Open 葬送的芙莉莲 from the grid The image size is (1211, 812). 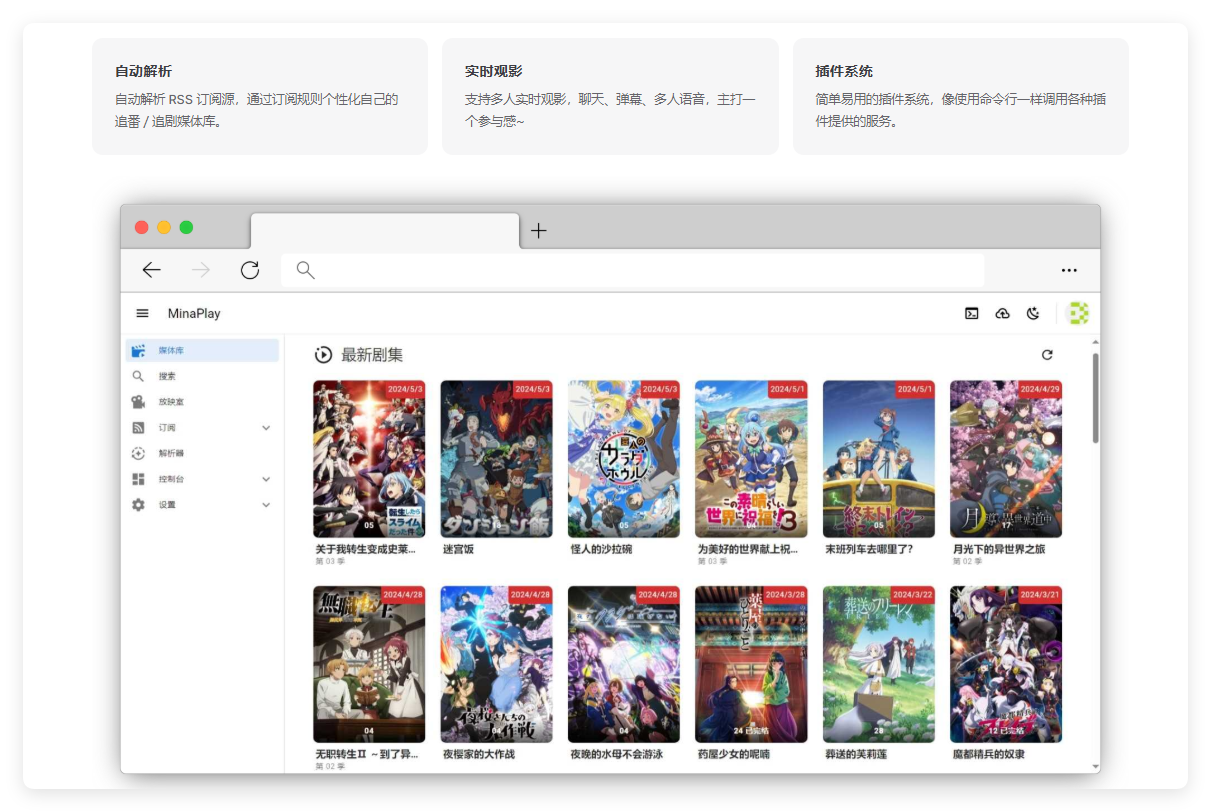coord(878,664)
